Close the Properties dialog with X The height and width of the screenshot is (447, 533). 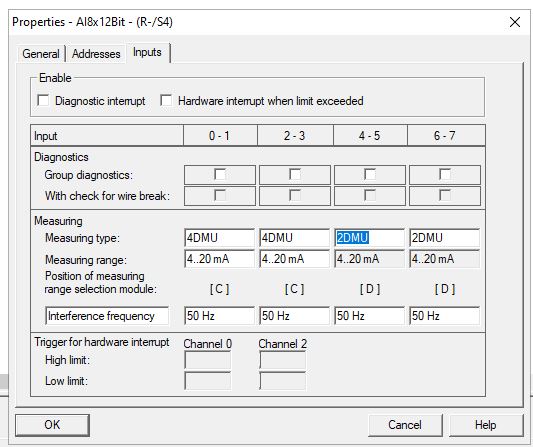click(515, 22)
